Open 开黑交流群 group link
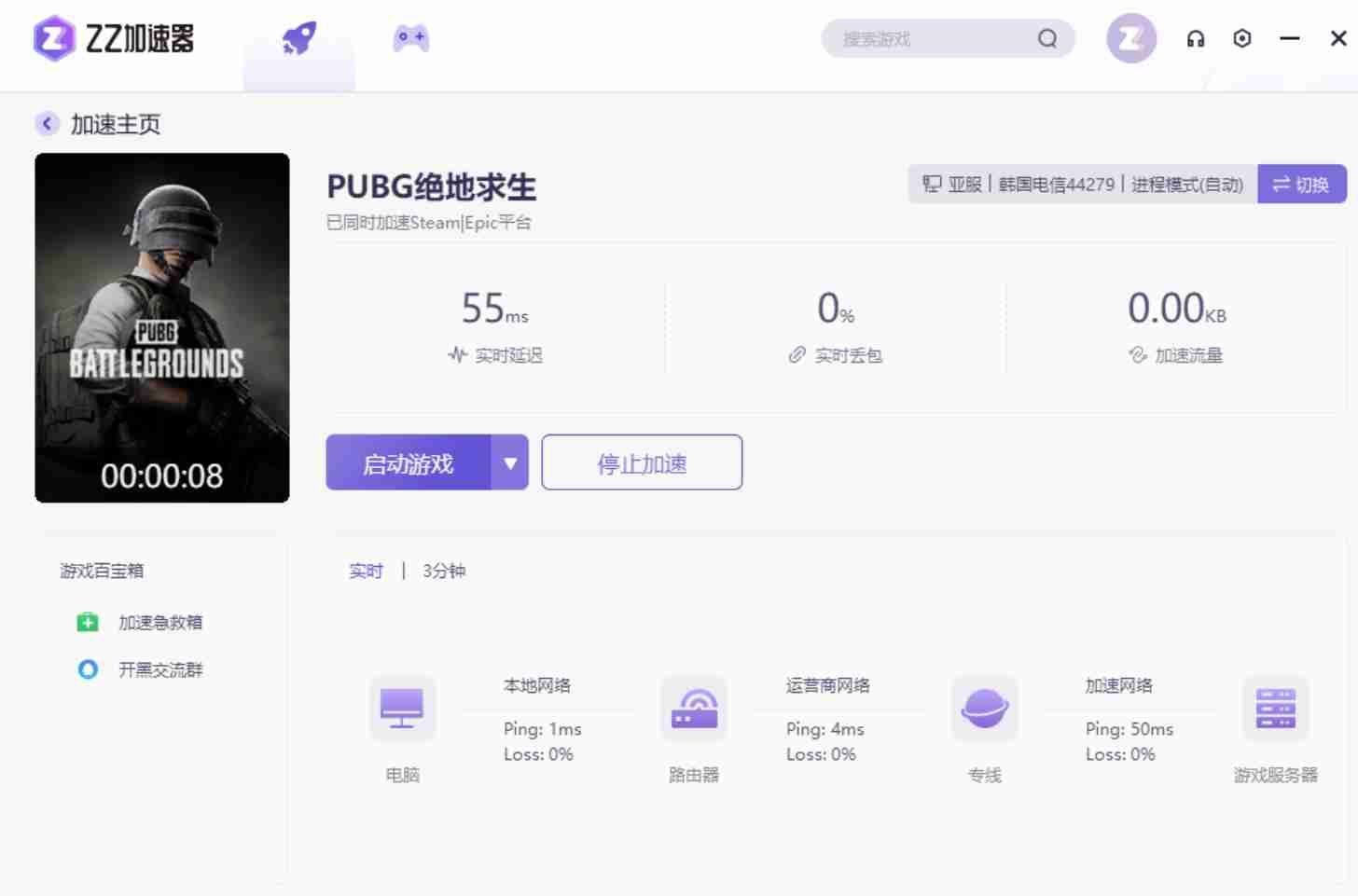 coord(160,669)
